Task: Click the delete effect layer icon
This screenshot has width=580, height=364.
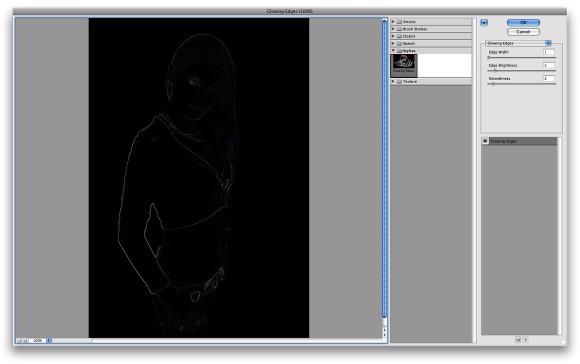Action: (525, 339)
